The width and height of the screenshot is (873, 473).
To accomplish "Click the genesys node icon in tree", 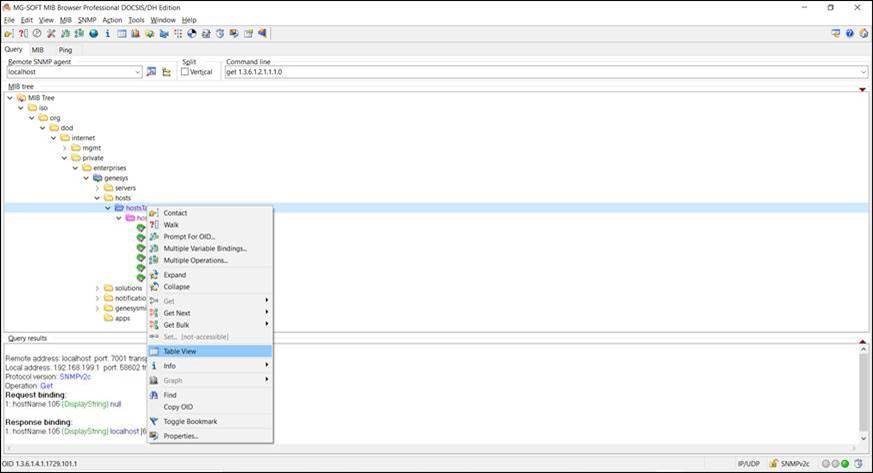I will tap(97, 178).
